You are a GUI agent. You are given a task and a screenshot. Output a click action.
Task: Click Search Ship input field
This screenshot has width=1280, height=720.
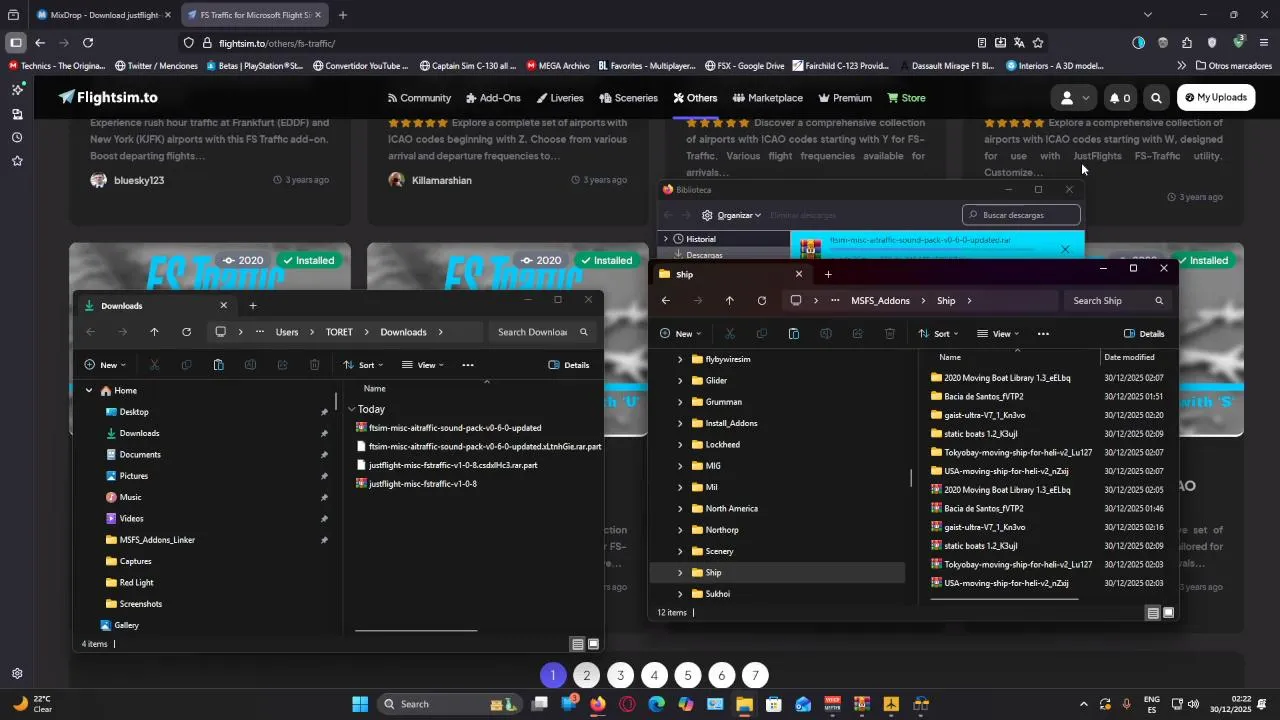click(x=1116, y=301)
